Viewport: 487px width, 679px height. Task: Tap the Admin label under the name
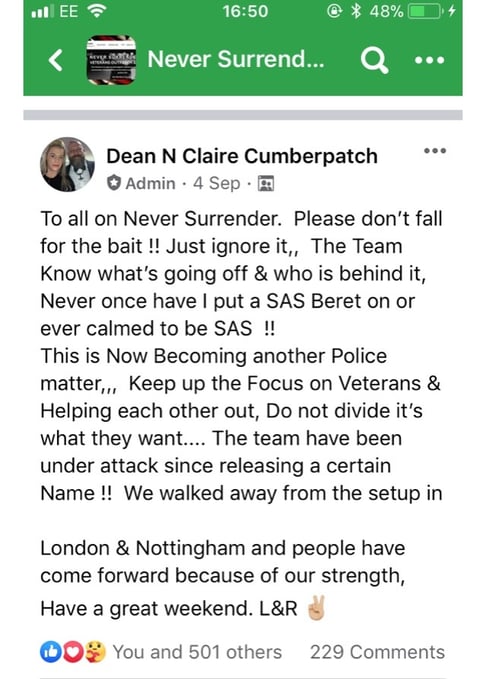(150, 183)
